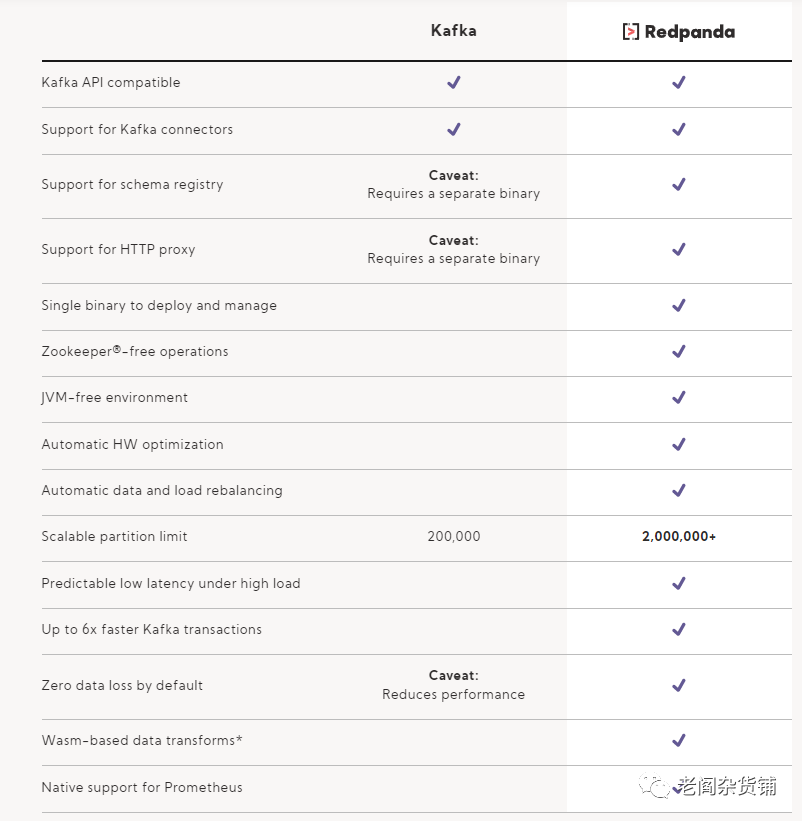Click Kafka's checkmark for Kafka API compatible
This screenshot has height=821, width=802.
pos(454,82)
